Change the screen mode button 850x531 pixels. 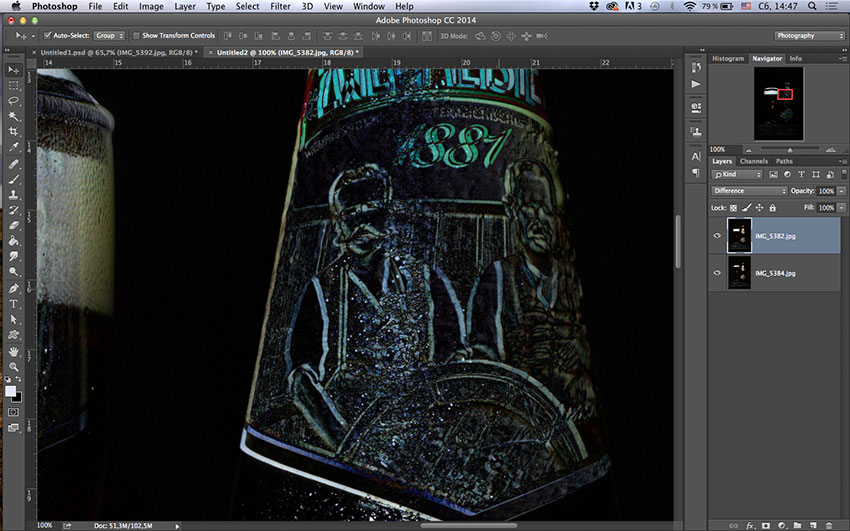tap(14, 428)
